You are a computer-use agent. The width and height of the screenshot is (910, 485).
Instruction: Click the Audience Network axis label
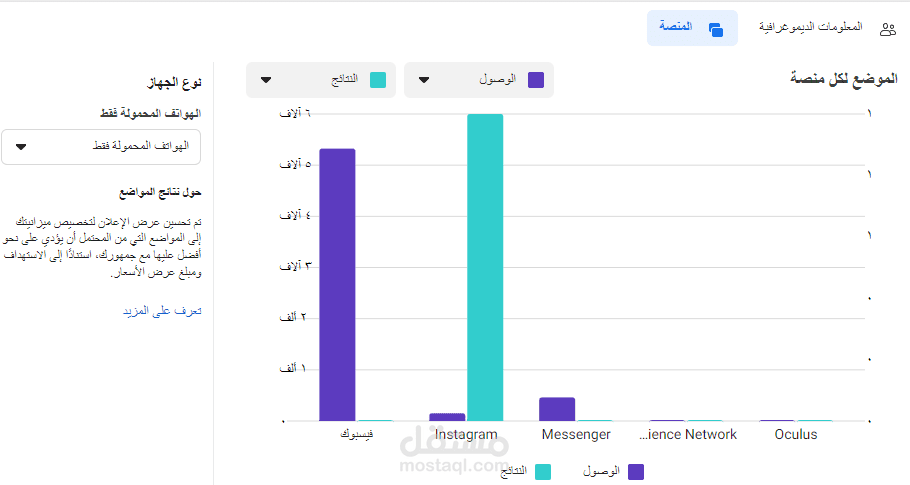[688, 434]
